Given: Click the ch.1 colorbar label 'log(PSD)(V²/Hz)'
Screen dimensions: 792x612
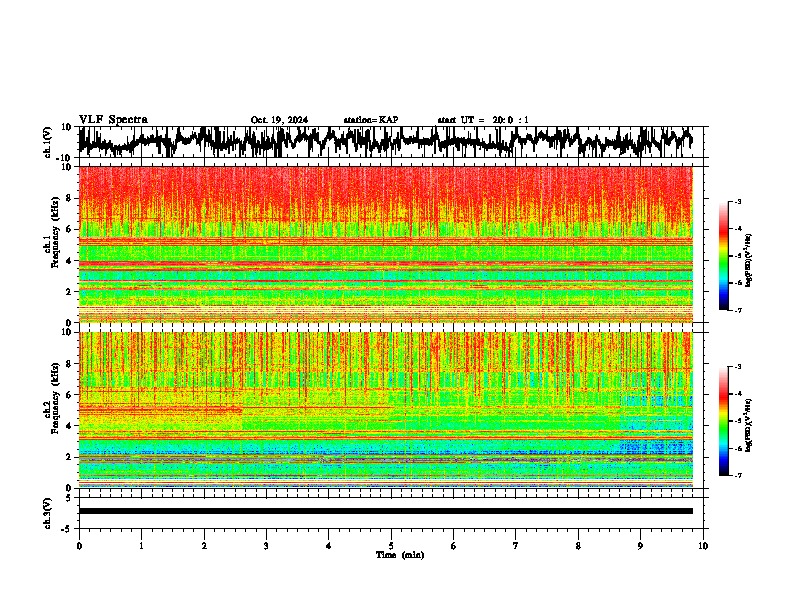Looking at the screenshot, I should coord(748,260).
